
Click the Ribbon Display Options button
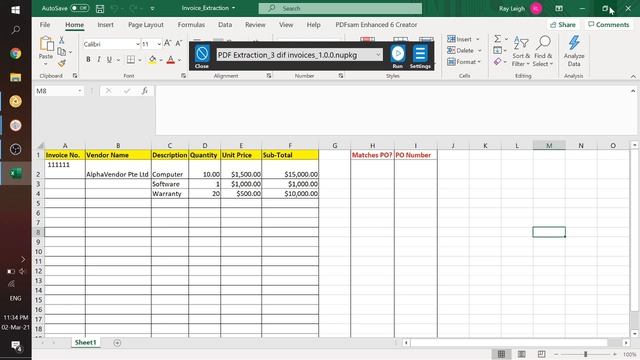click(559, 8)
